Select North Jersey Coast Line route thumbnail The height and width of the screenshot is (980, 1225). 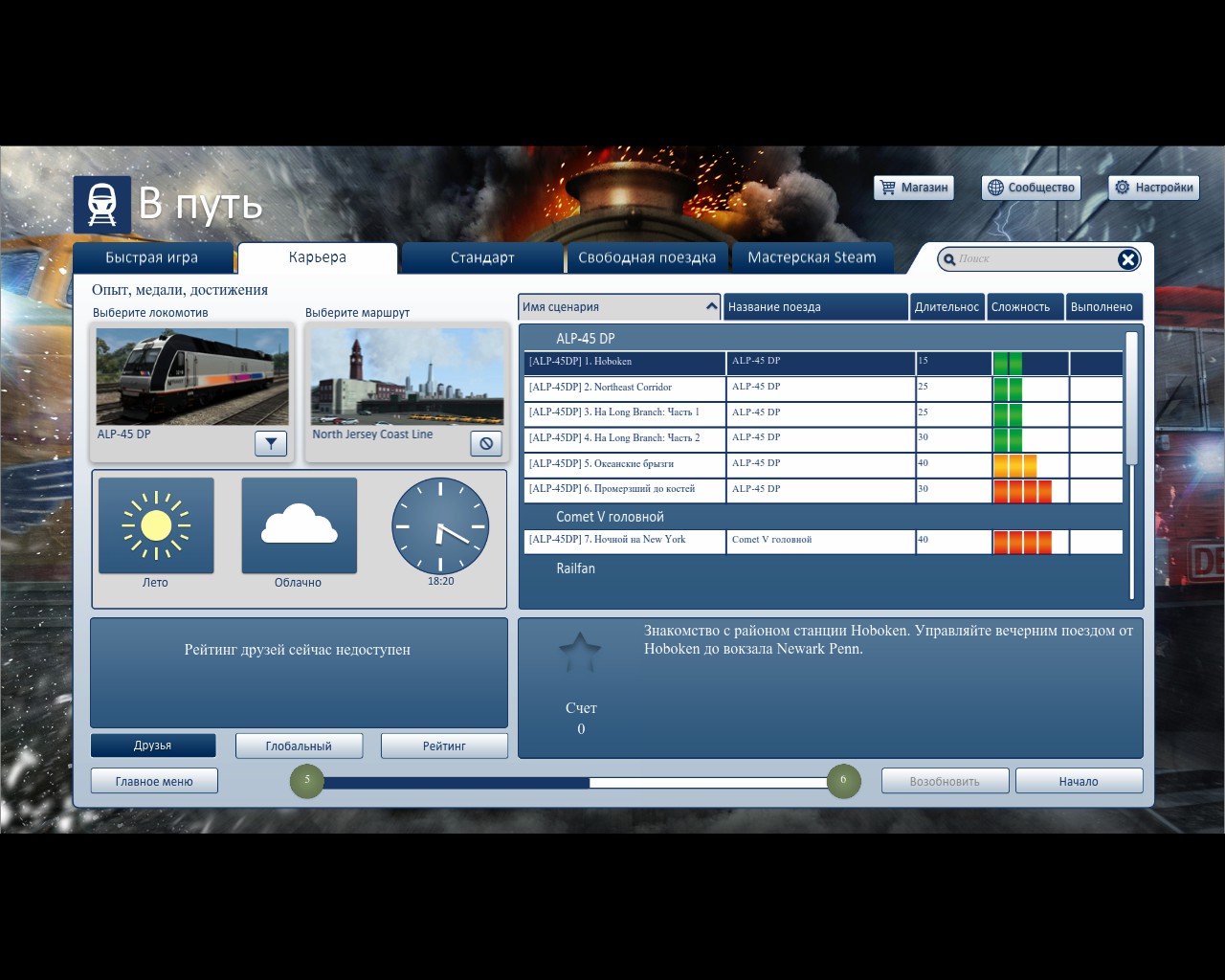click(x=408, y=377)
